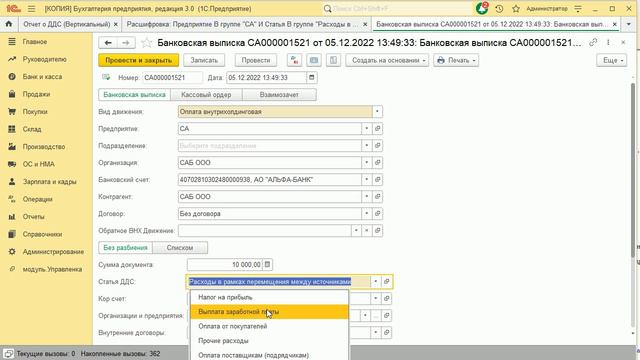Expand Подразделение dropdown arrow
640x360 pixels.
(367, 146)
